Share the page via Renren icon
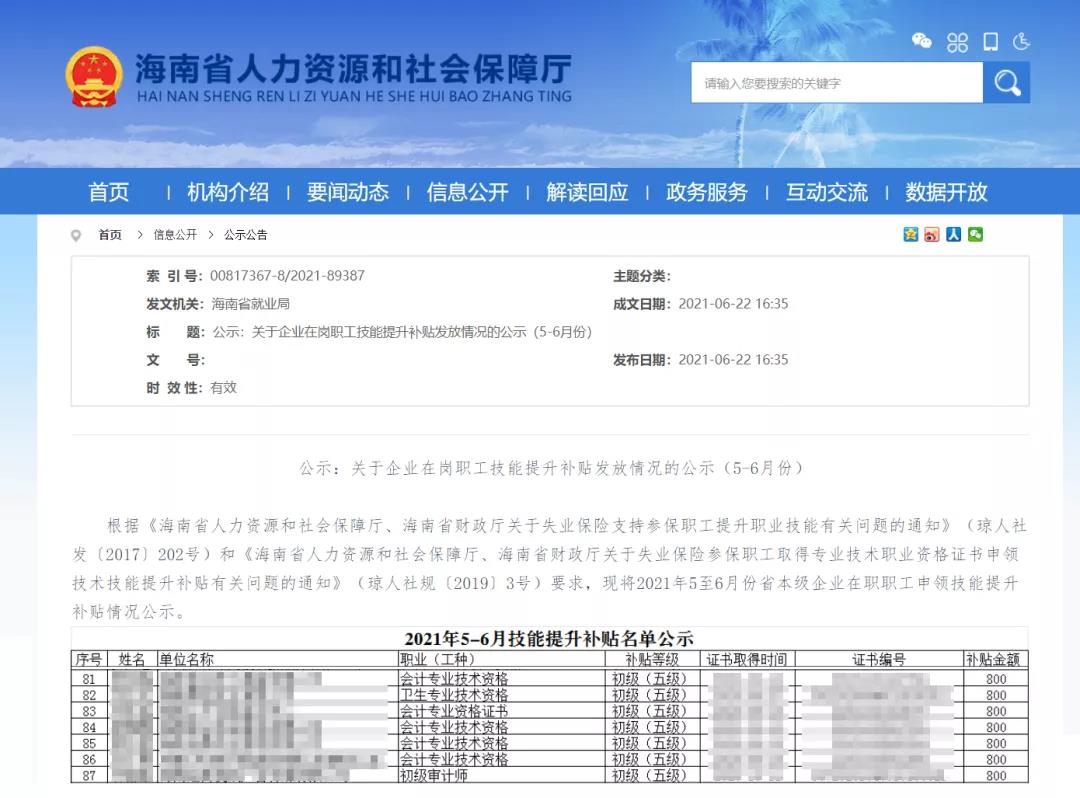Image resolution: width=1080 pixels, height=798 pixels. pos(953,235)
